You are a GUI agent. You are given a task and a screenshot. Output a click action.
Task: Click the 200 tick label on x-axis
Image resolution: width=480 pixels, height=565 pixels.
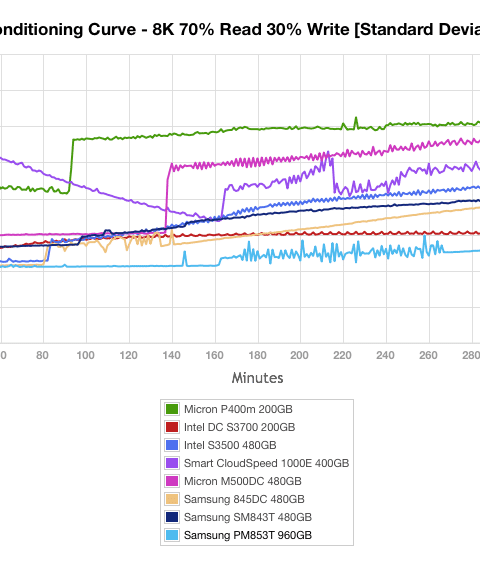[x=299, y=355]
